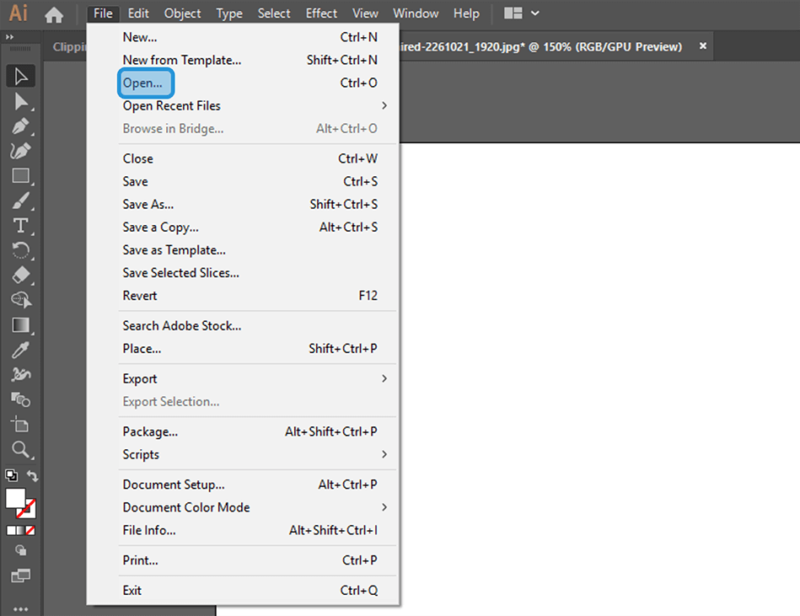Screen dimensions: 800x616
Task: Expand the Export submenu
Action: pos(384,379)
